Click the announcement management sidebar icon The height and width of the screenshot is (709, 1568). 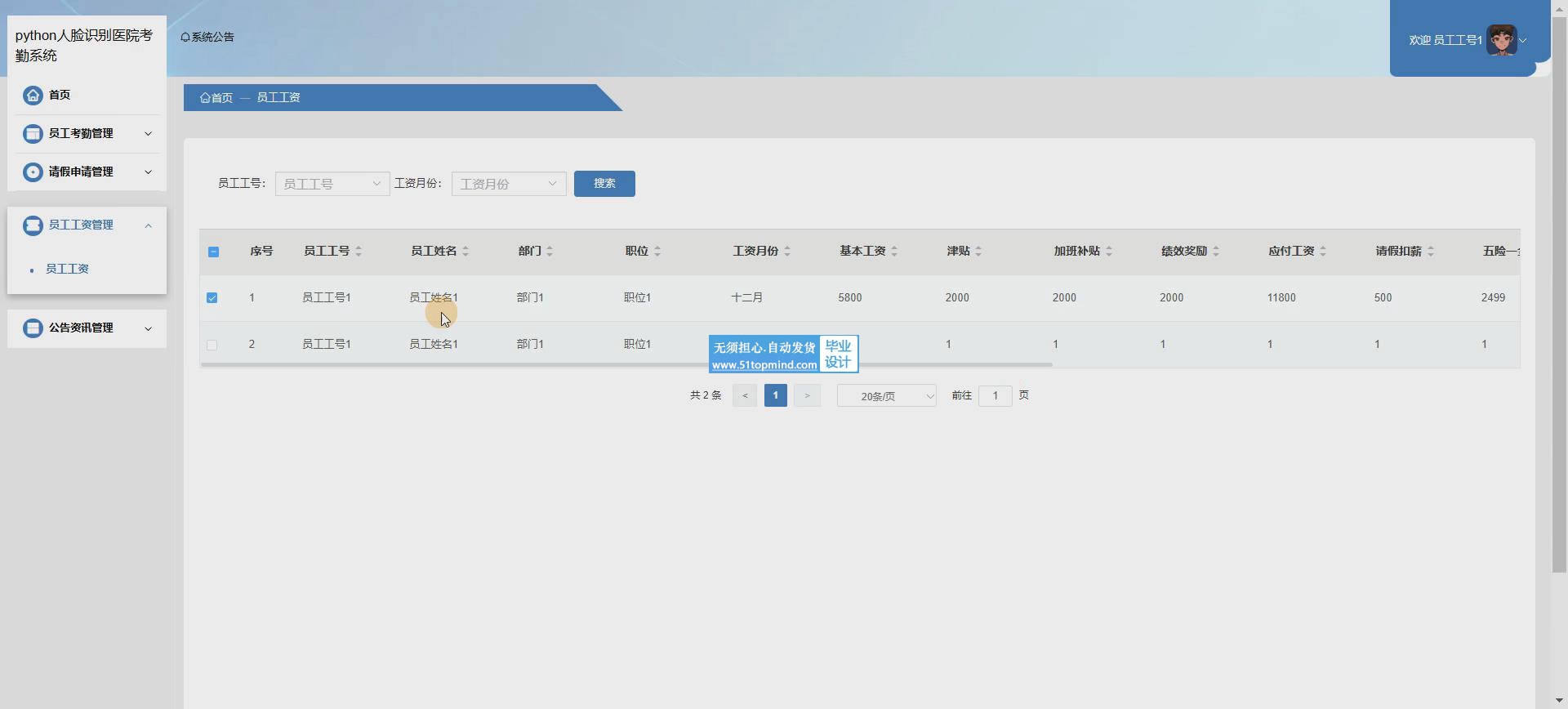(x=33, y=328)
